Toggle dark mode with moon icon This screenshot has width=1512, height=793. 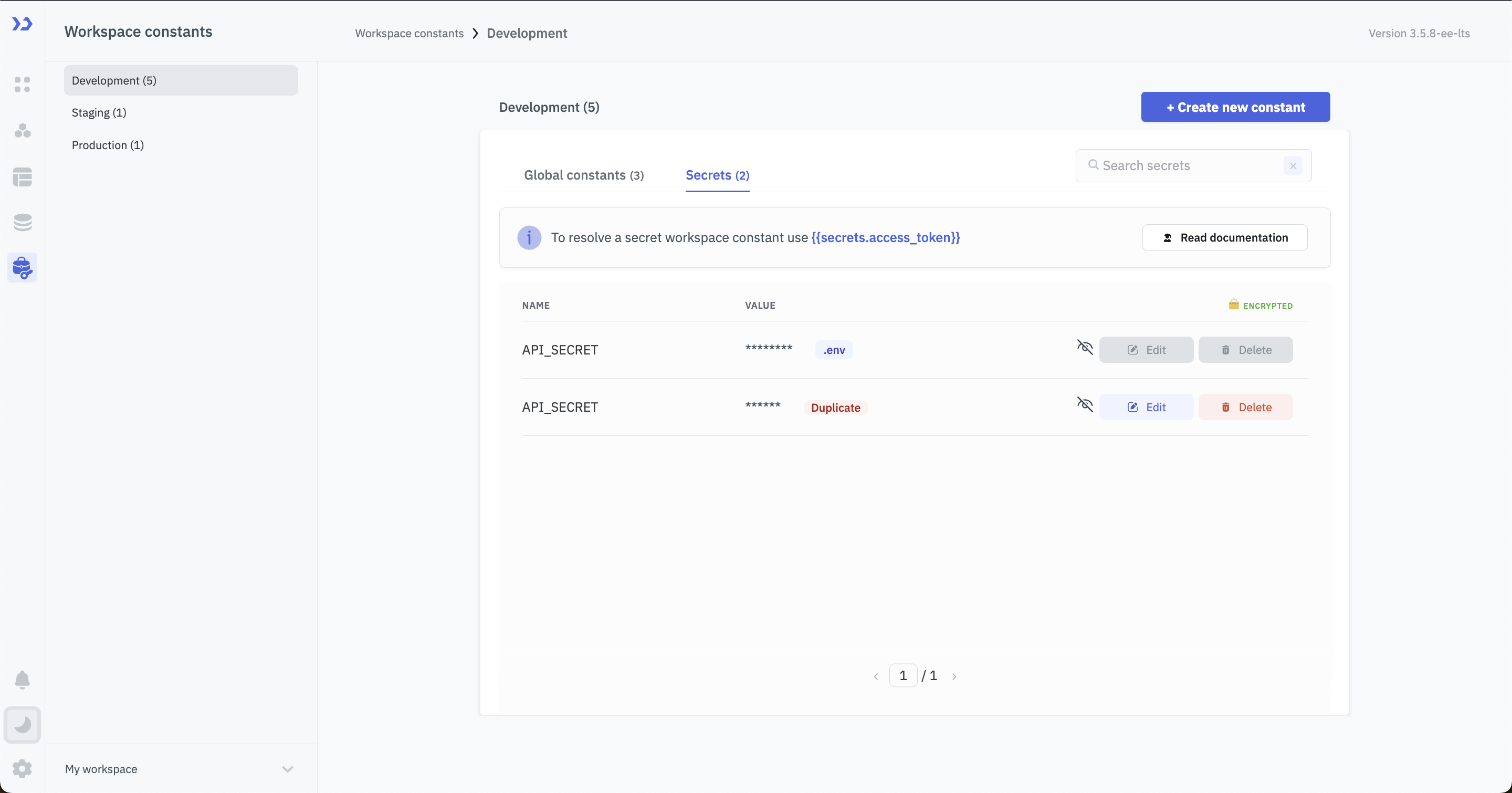click(x=22, y=724)
